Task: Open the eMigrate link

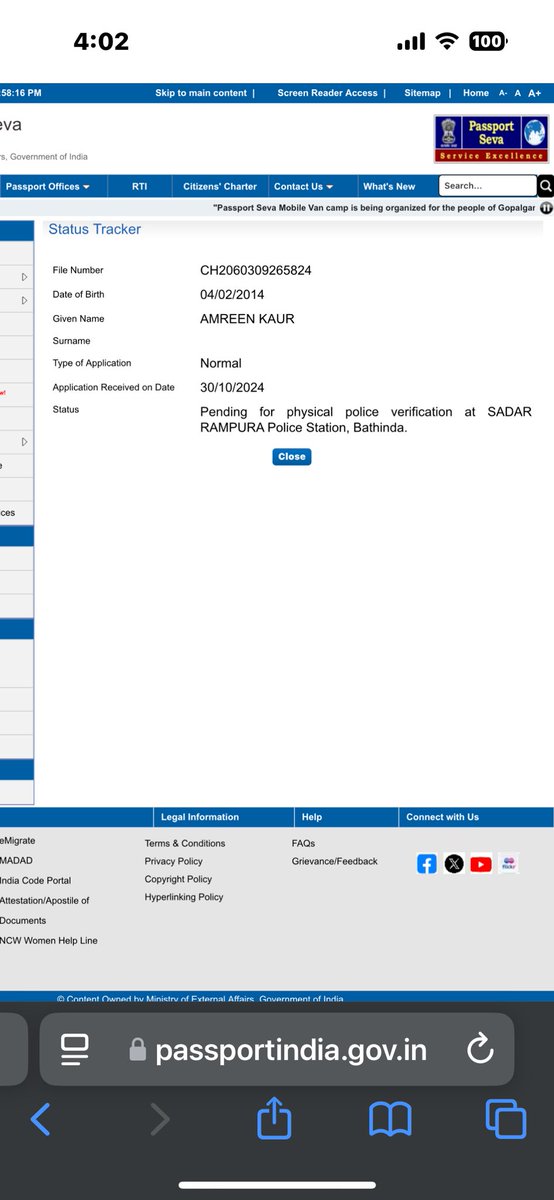Action: coord(18,841)
